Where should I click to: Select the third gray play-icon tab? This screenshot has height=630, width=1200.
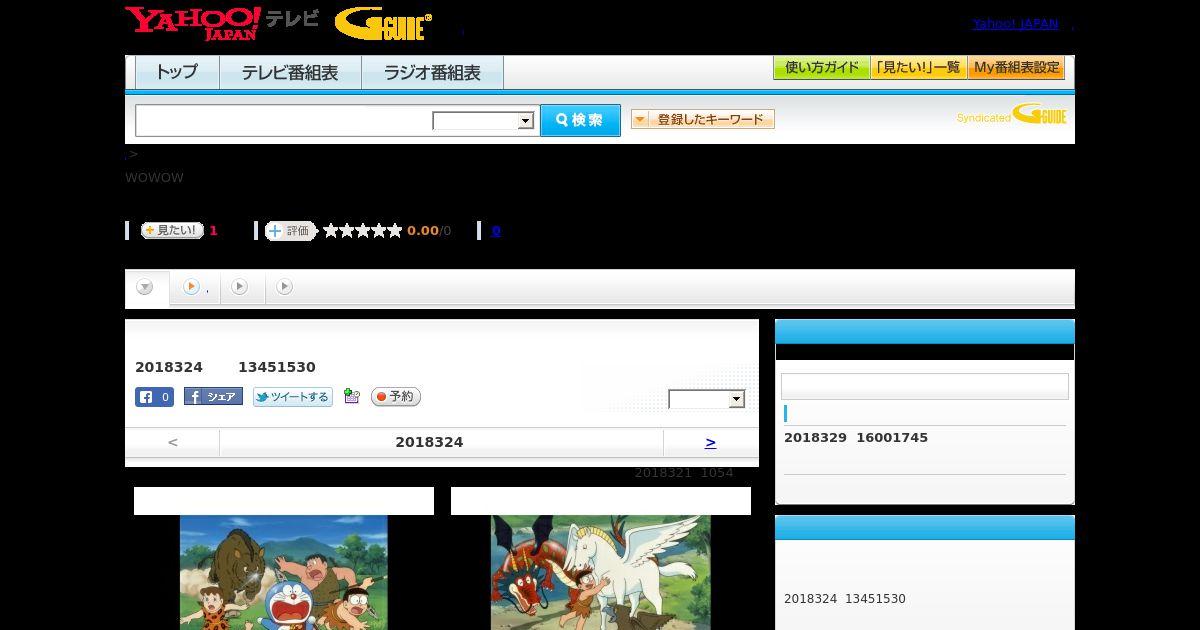[240, 288]
